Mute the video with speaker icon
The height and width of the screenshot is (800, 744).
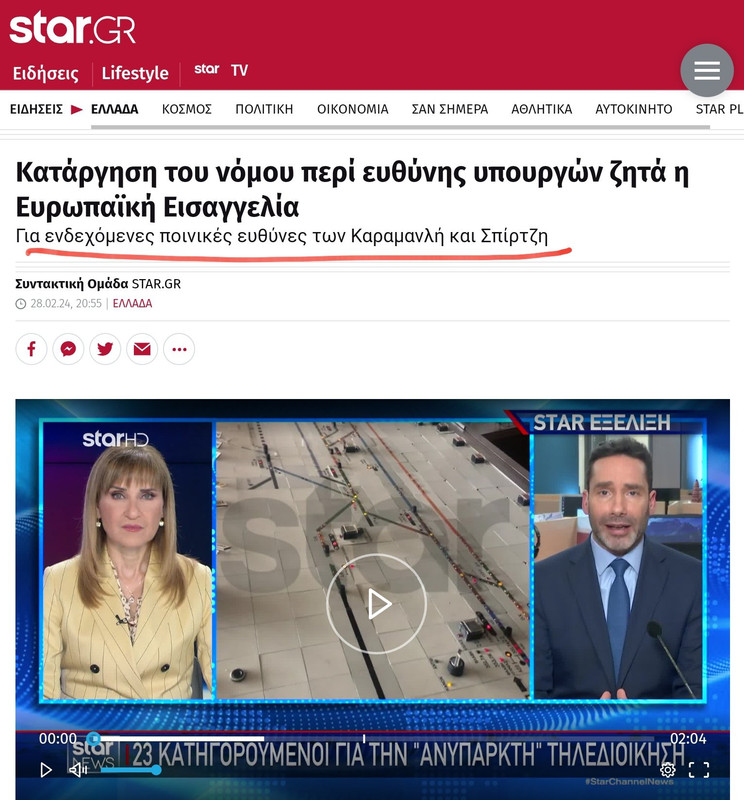pyautogui.click(x=78, y=769)
